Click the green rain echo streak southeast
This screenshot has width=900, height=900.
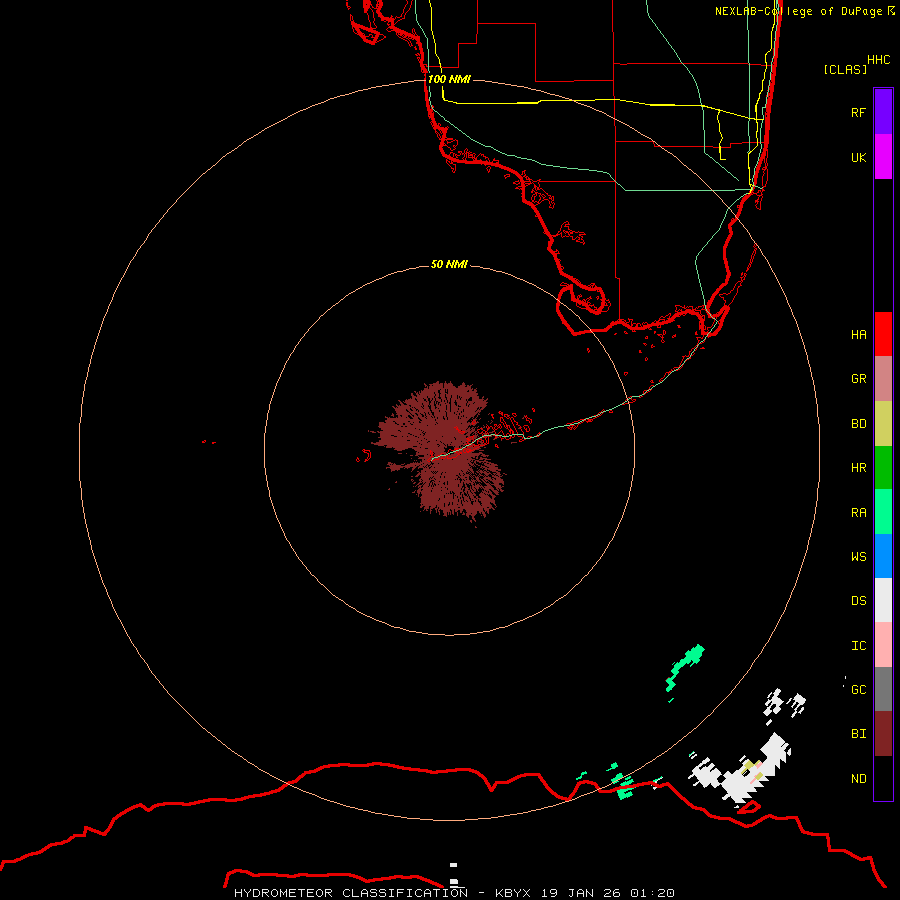pos(685,667)
